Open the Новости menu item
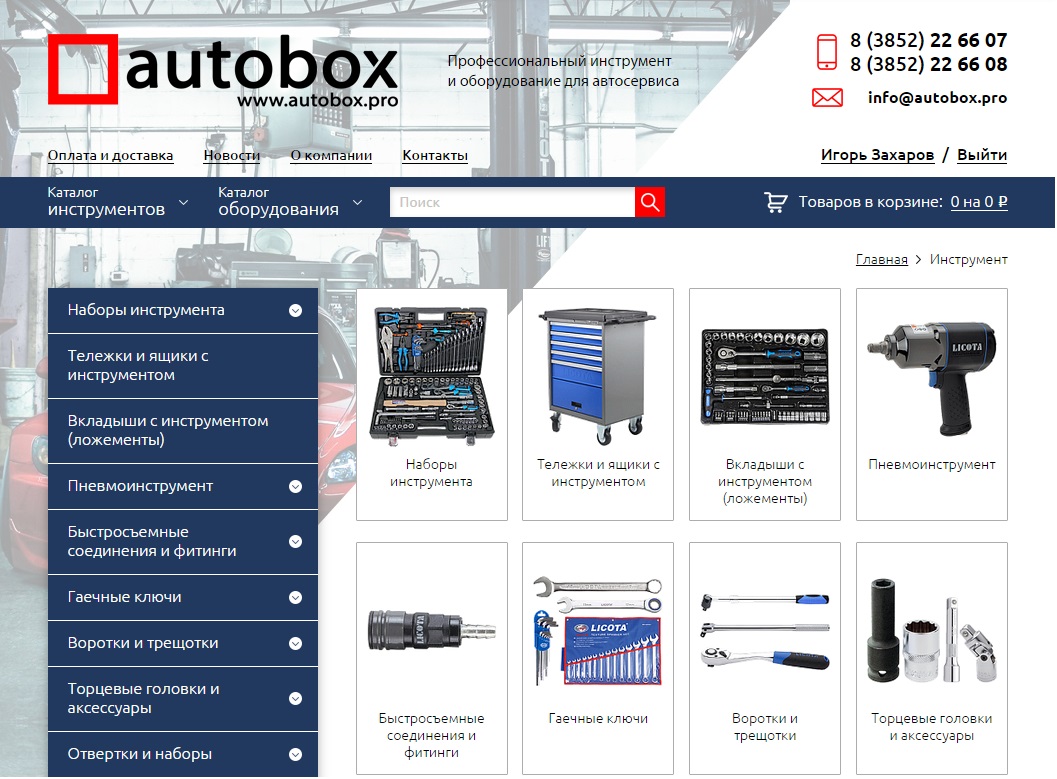 coord(231,156)
